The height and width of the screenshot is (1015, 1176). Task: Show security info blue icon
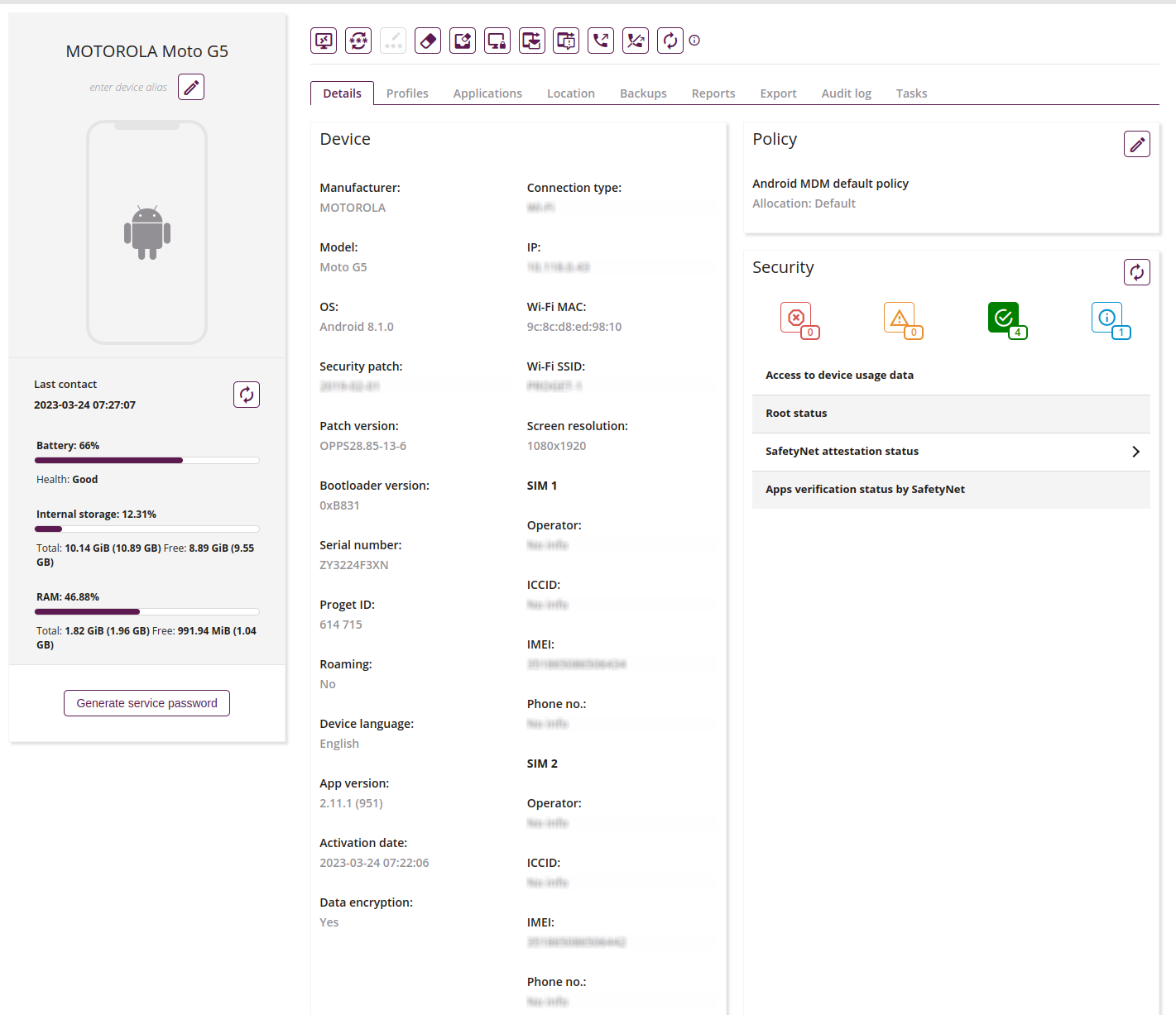(x=1111, y=320)
